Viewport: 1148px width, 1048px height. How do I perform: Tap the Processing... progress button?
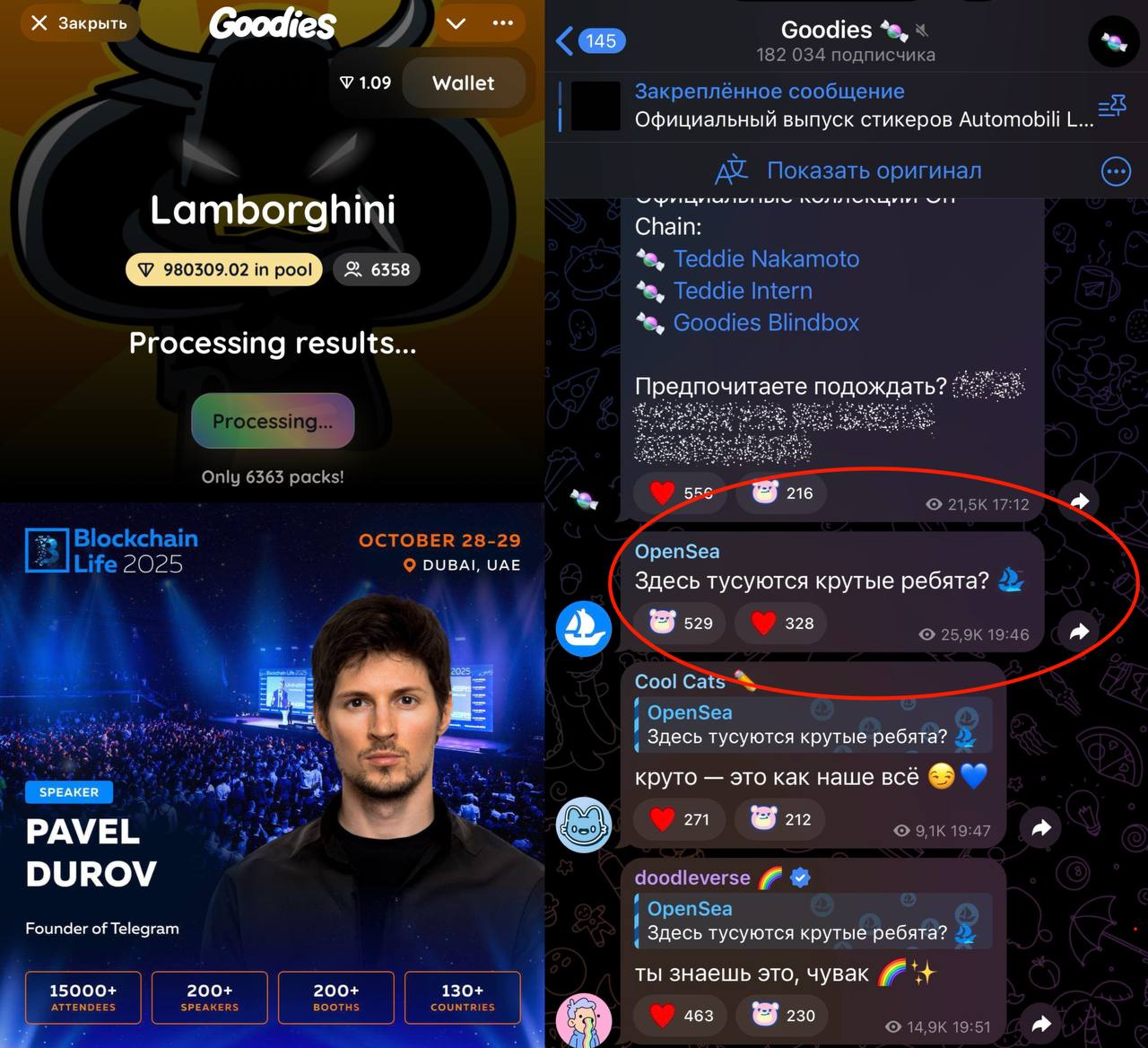273,421
